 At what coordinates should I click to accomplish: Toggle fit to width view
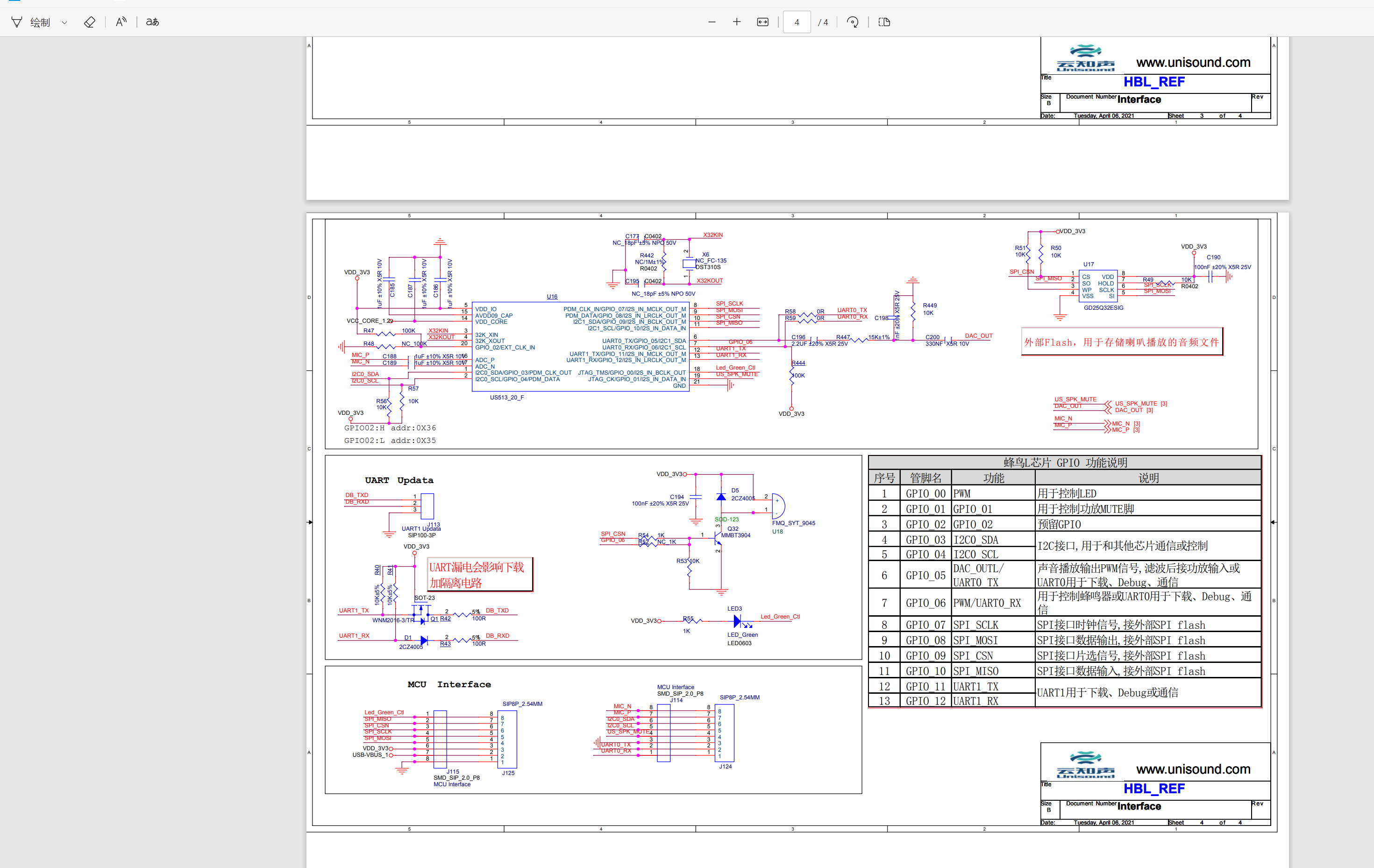[762, 22]
